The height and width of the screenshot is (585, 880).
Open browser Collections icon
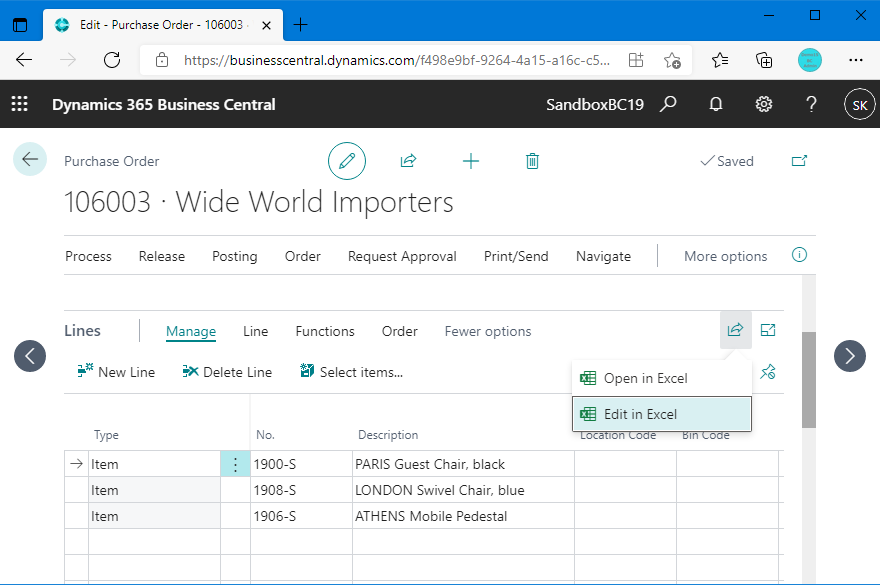click(764, 60)
